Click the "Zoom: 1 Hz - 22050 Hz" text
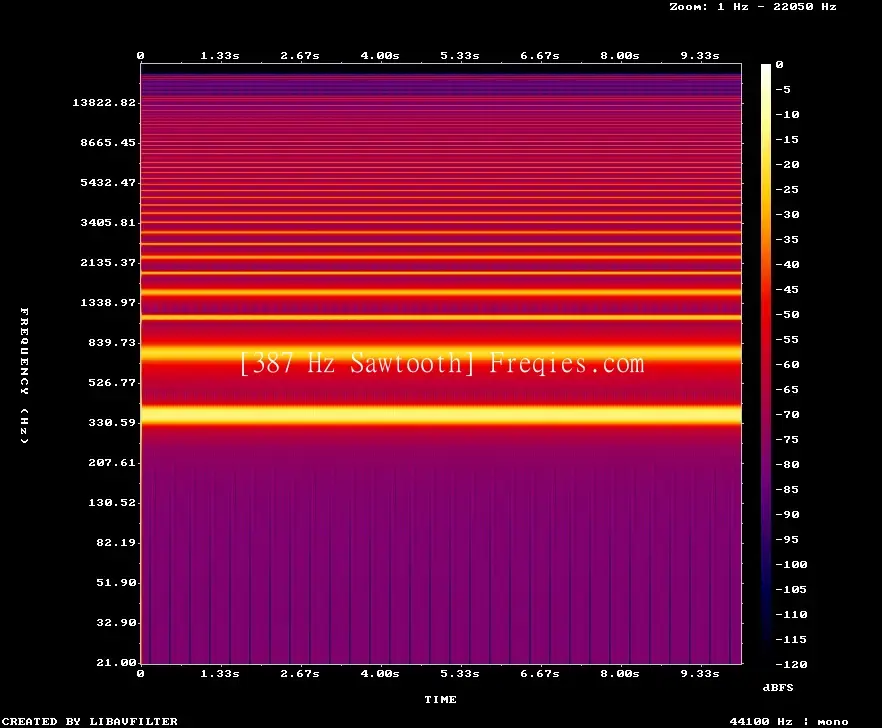The image size is (882, 728). (753, 7)
